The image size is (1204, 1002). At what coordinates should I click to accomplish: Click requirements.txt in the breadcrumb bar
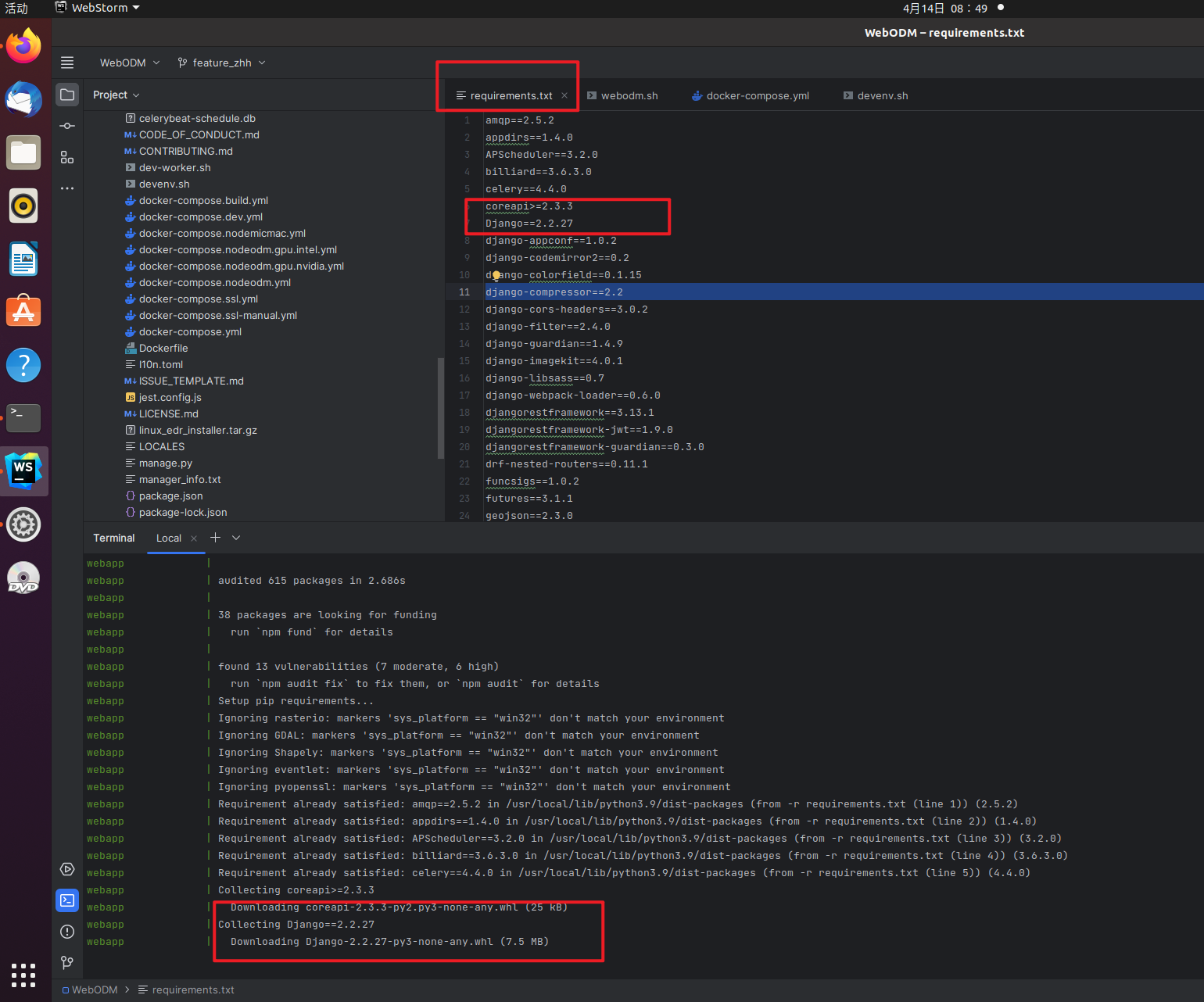click(186, 989)
